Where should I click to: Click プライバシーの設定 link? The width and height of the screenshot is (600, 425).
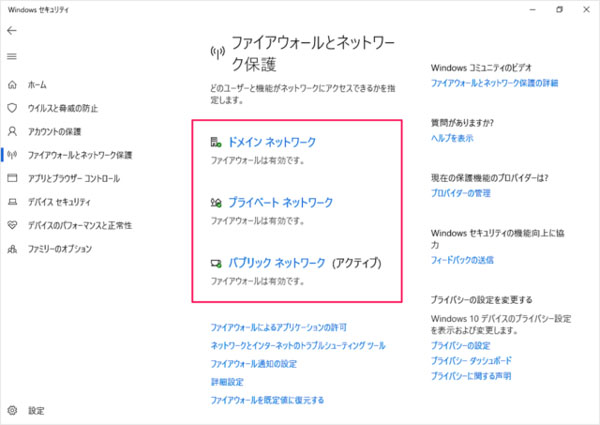[461, 346]
